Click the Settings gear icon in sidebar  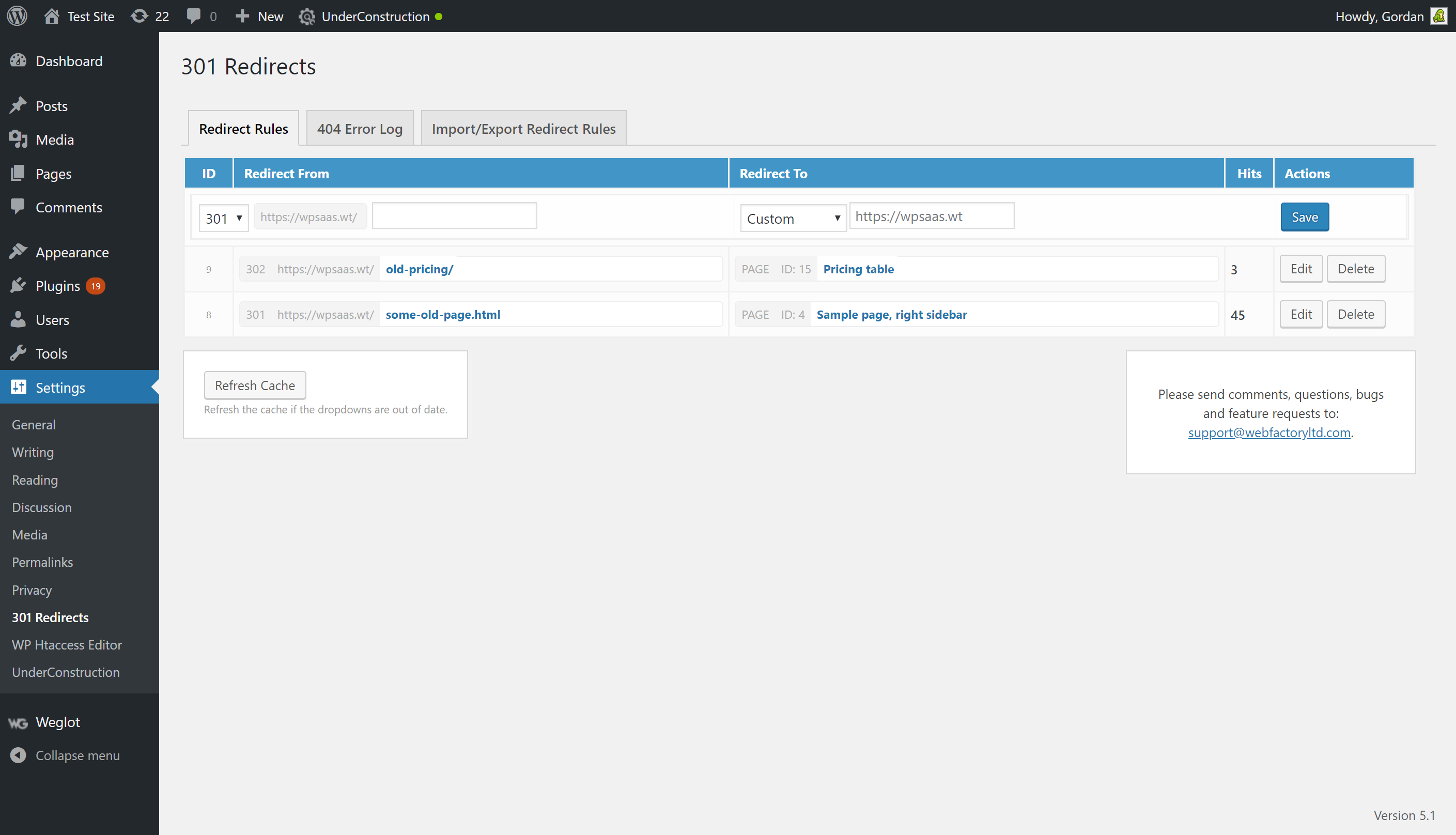(19, 387)
